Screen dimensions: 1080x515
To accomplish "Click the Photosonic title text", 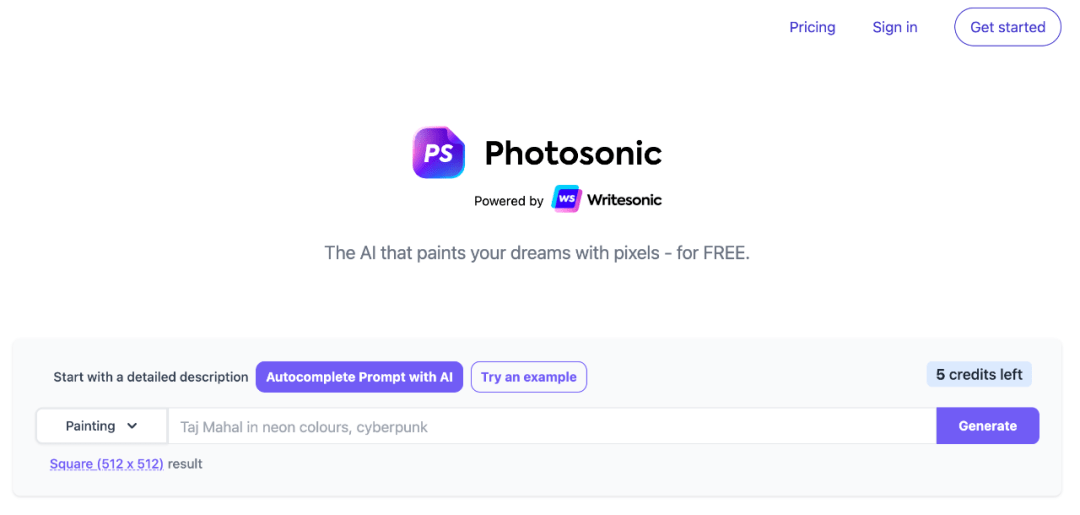I will [x=573, y=153].
